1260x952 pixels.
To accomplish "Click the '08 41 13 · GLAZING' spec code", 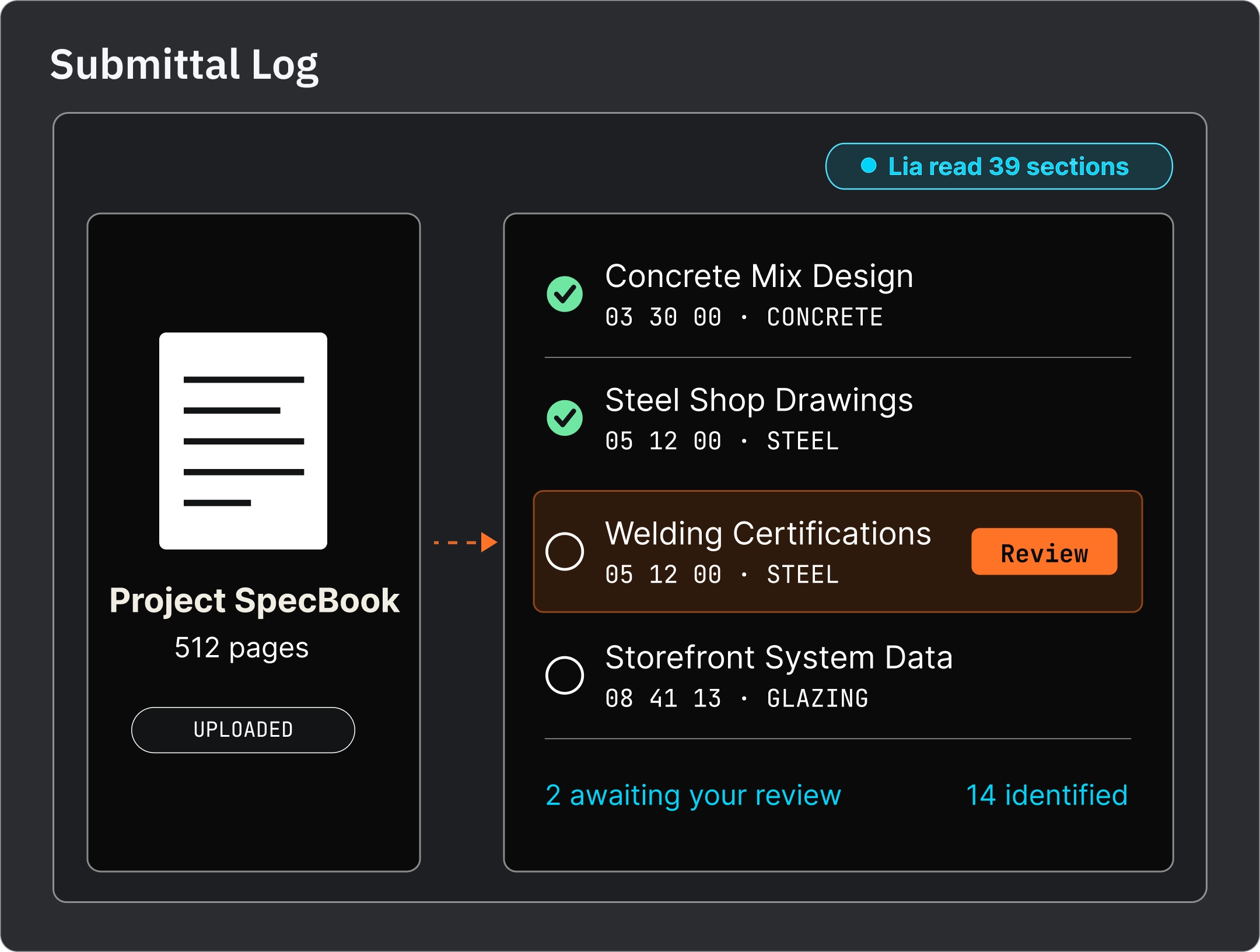I will pyautogui.click(x=737, y=698).
